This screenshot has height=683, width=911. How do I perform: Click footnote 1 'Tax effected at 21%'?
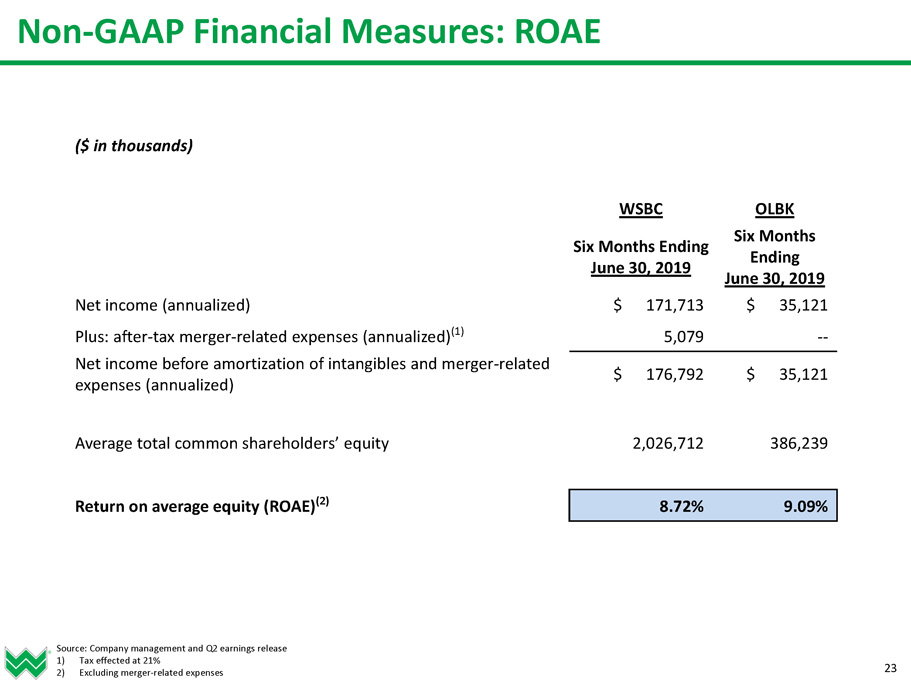click(120, 661)
